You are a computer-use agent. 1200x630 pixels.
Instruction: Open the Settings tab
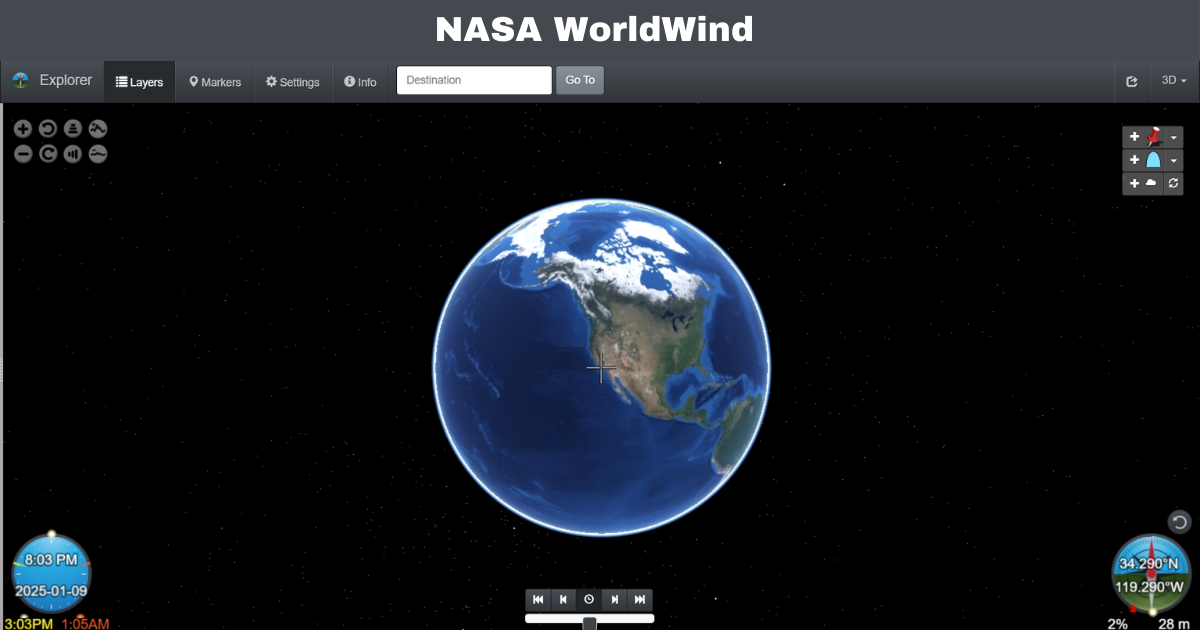[292, 81]
